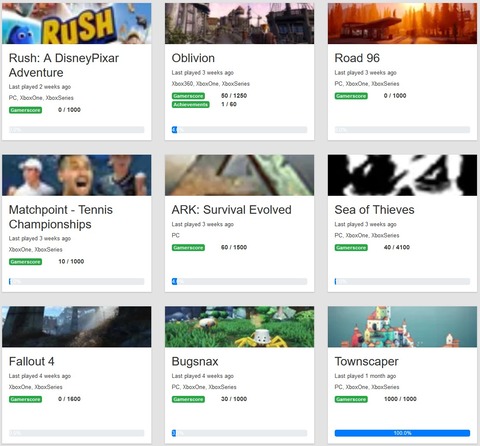Click the Gamerscore badge on Sea of Thieves card
Viewport: 480px width, 446px height.
[351, 248]
